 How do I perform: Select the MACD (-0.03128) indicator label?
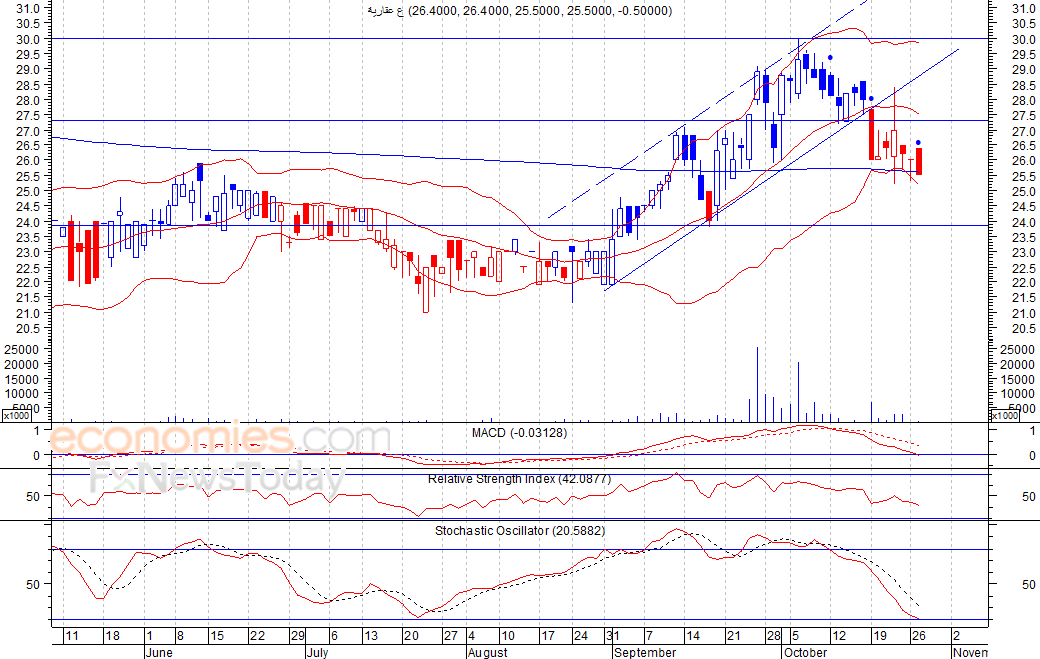[519, 433]
